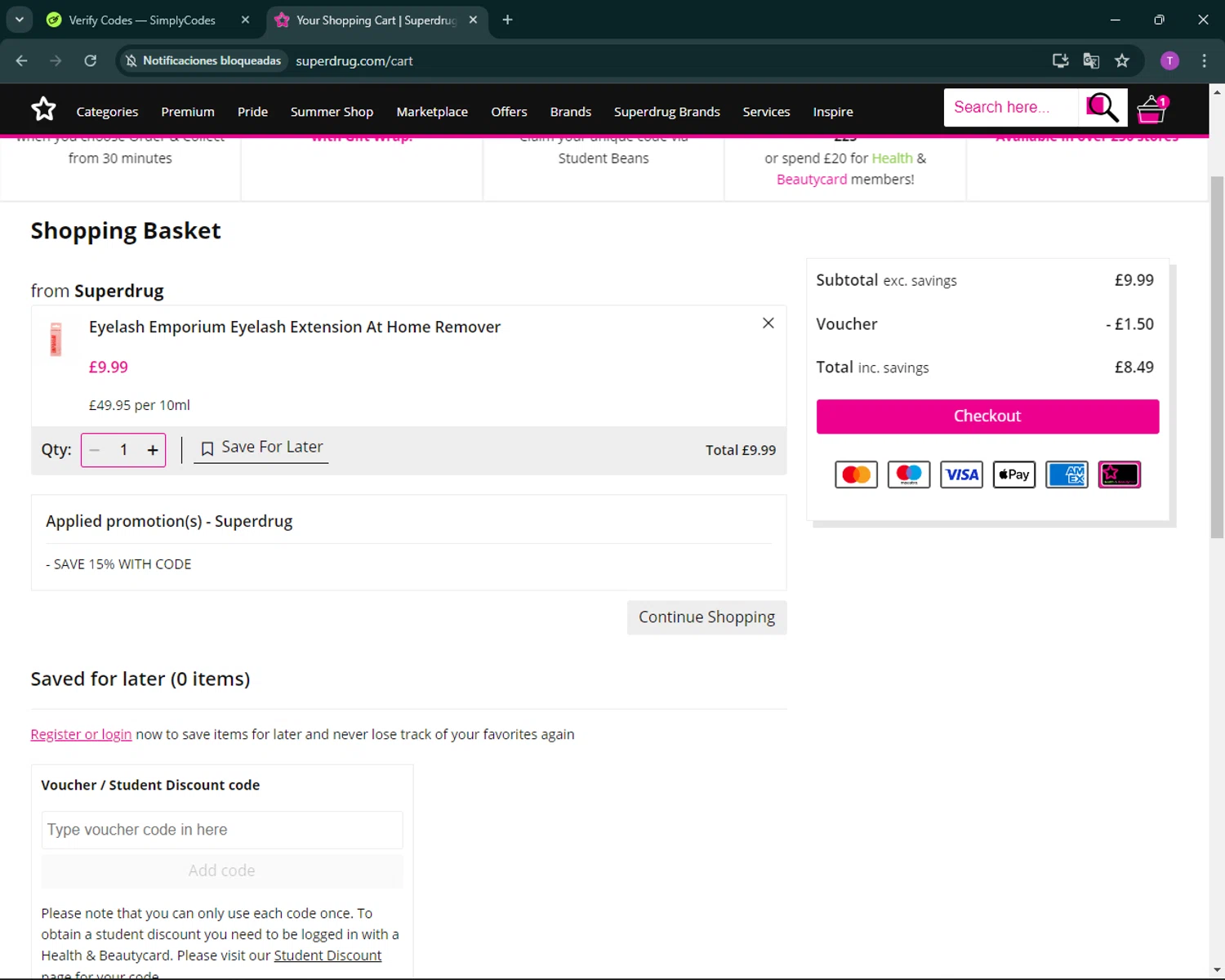Open the Summer Shop menu

click(332, 112)
